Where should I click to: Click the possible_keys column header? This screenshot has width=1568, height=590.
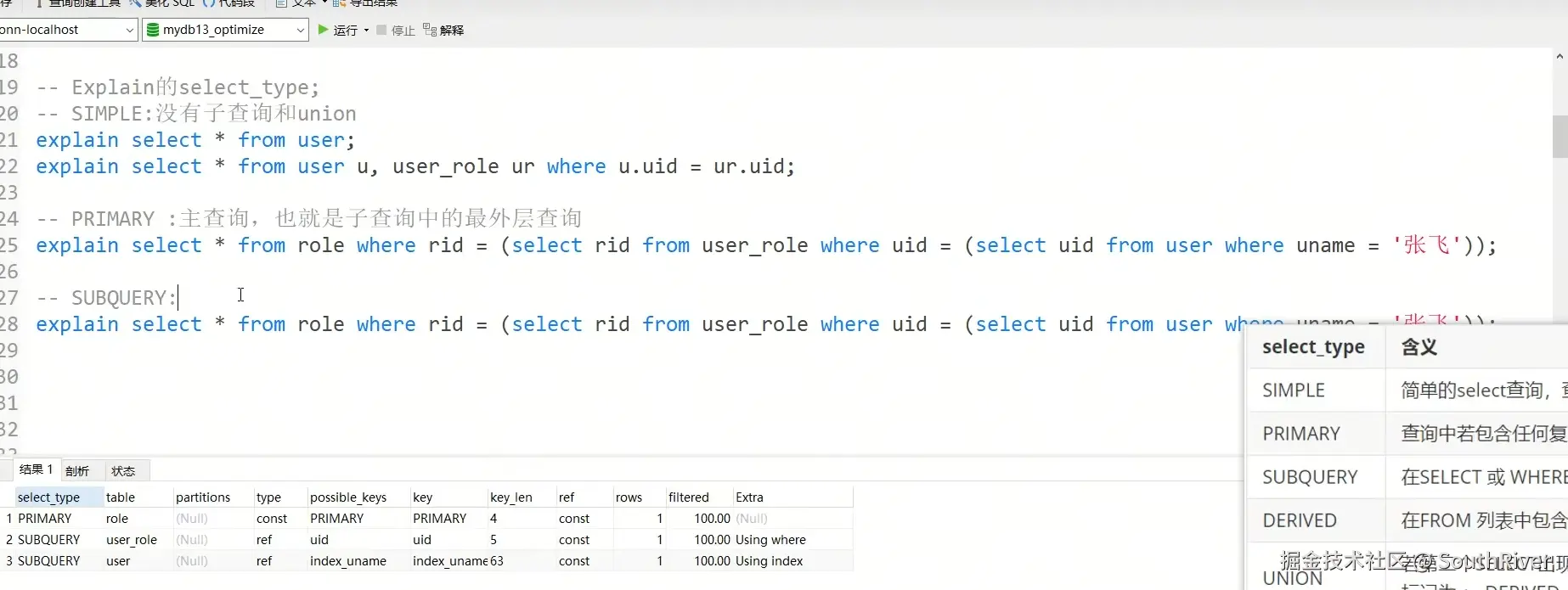[x=348, y=497]
